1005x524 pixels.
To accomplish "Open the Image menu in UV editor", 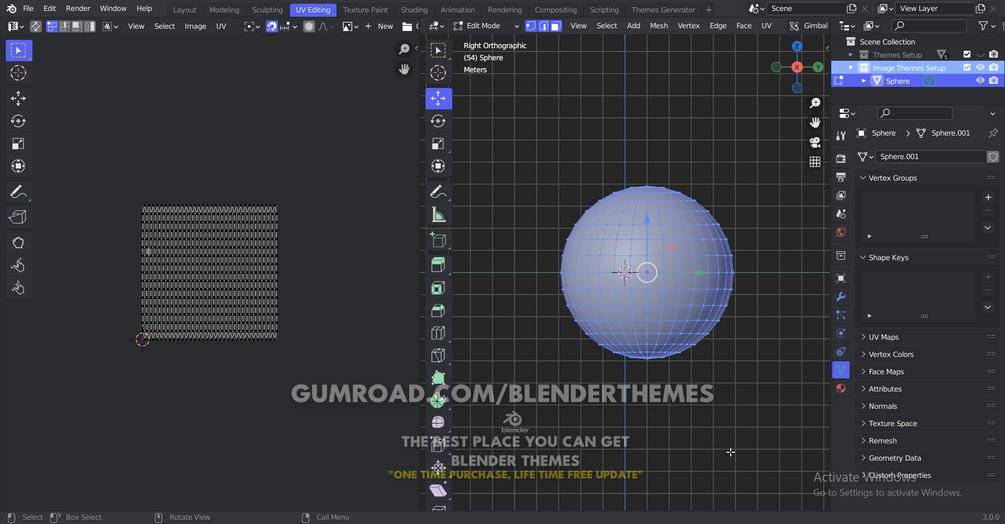I will [x=195, y=26].
